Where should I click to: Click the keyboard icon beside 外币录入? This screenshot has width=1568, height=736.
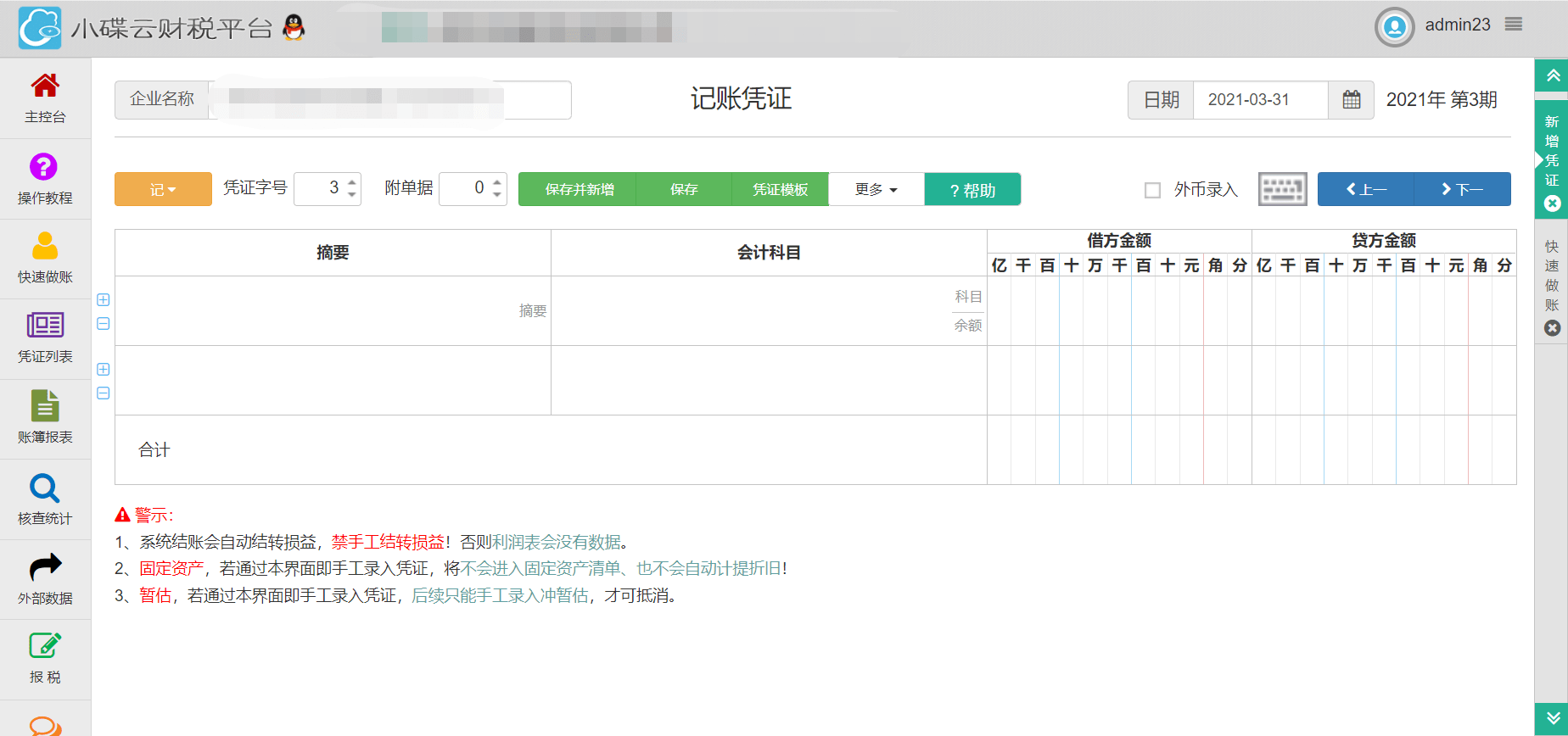pyautogui.click(x=1282, y=189)
